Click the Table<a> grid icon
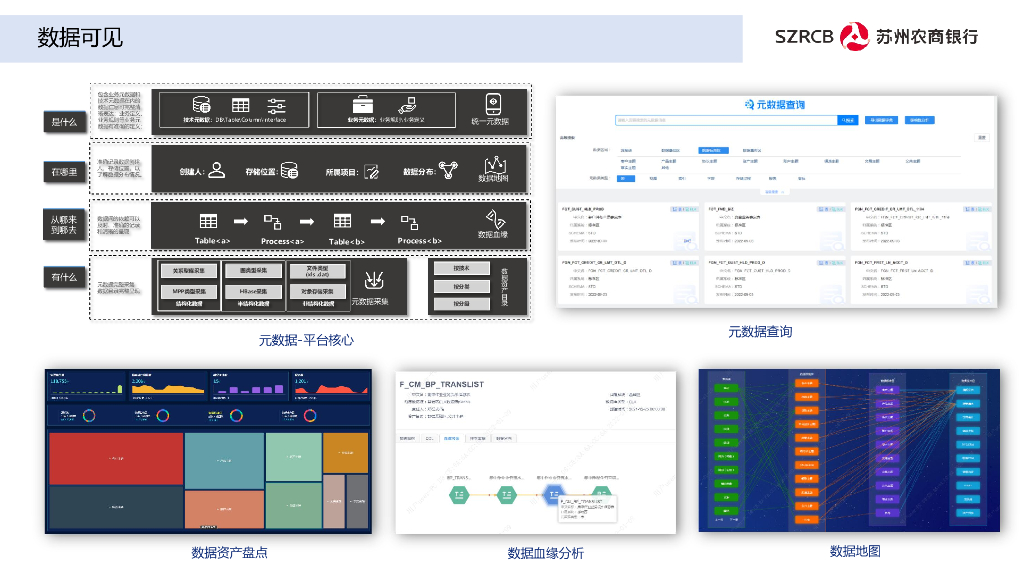 (x=208, y=221)
